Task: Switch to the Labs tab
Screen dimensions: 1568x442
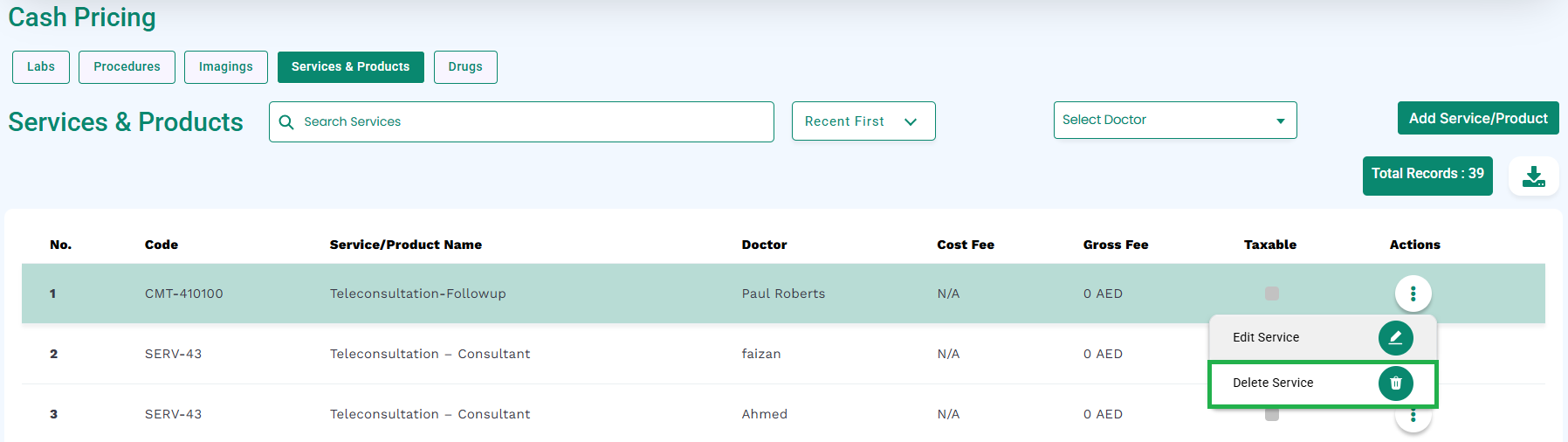Action: tap(41, 67)
